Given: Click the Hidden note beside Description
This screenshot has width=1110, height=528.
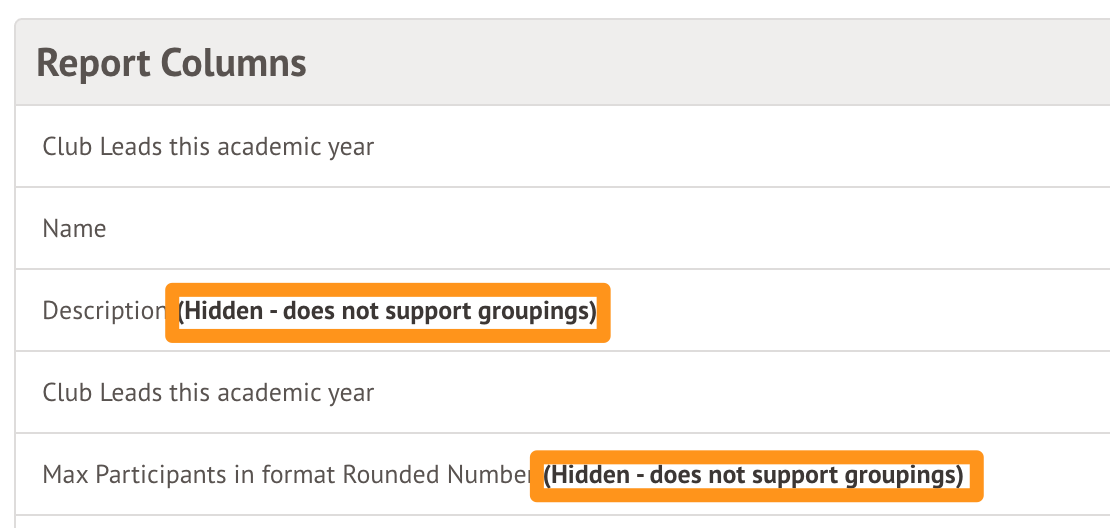Looking at the screenshot, I should [x=387, y=311].
